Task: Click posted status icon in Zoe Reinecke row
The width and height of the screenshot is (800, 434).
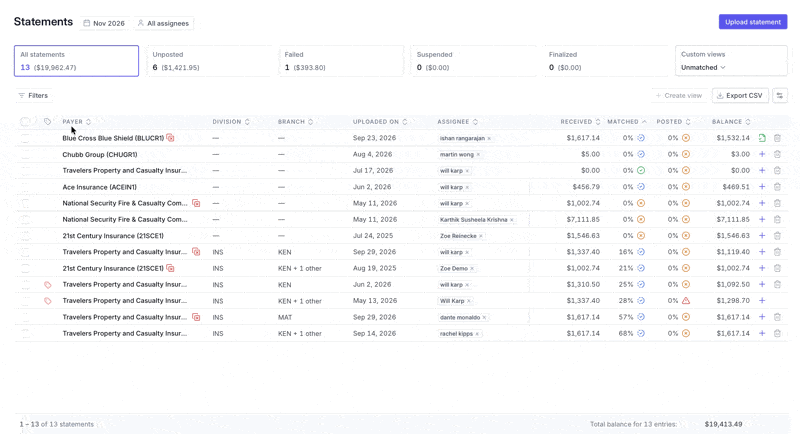Action: pos(686,236)
